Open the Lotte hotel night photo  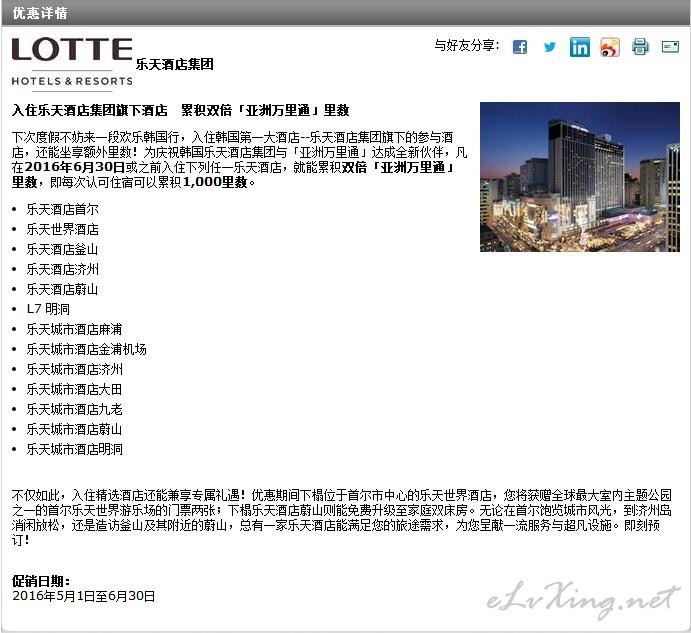(x=580, y=177)
